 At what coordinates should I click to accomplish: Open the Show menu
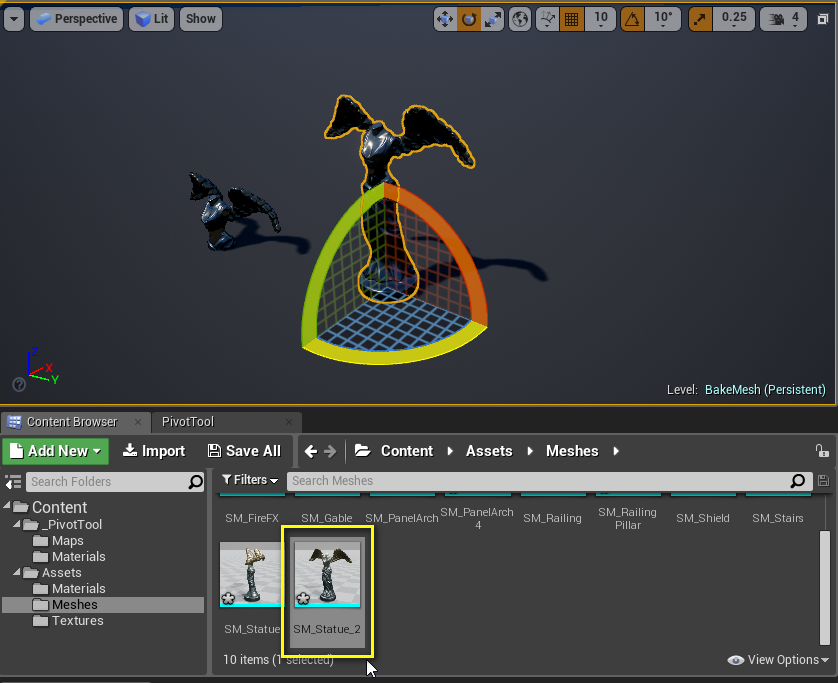tap(200, 18)
